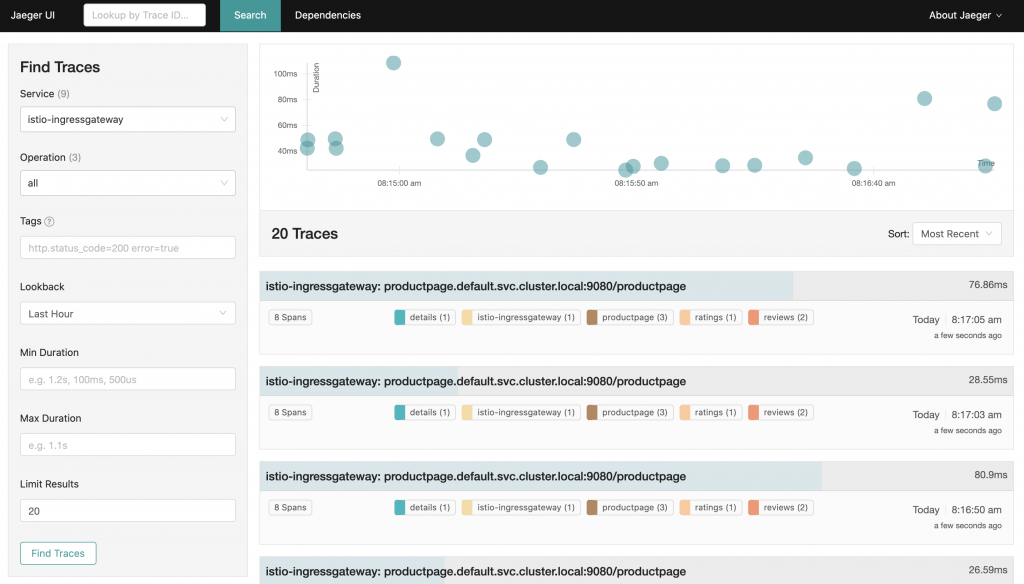Click the Max Duration input field

128,445
